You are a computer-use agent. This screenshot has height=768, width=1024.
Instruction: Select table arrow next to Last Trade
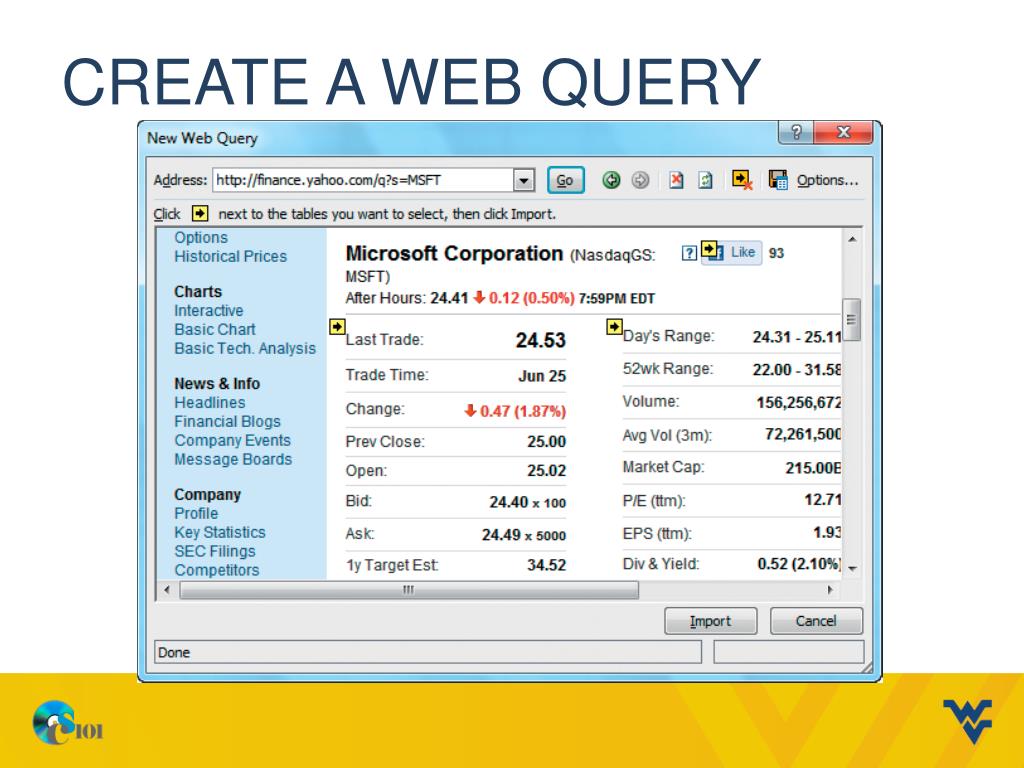(337, 327)
